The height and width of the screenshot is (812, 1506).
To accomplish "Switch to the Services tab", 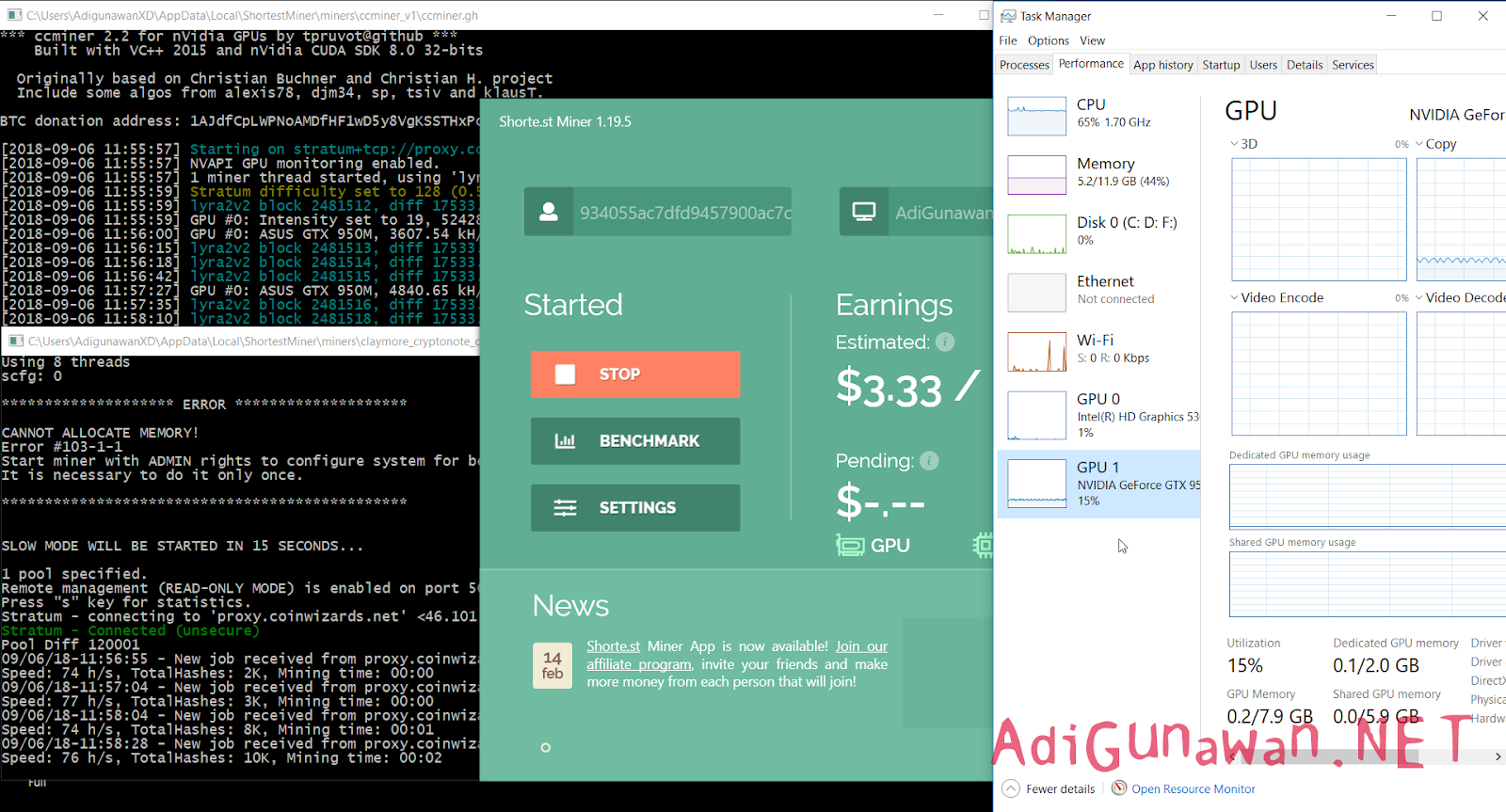I will 1353,65.
